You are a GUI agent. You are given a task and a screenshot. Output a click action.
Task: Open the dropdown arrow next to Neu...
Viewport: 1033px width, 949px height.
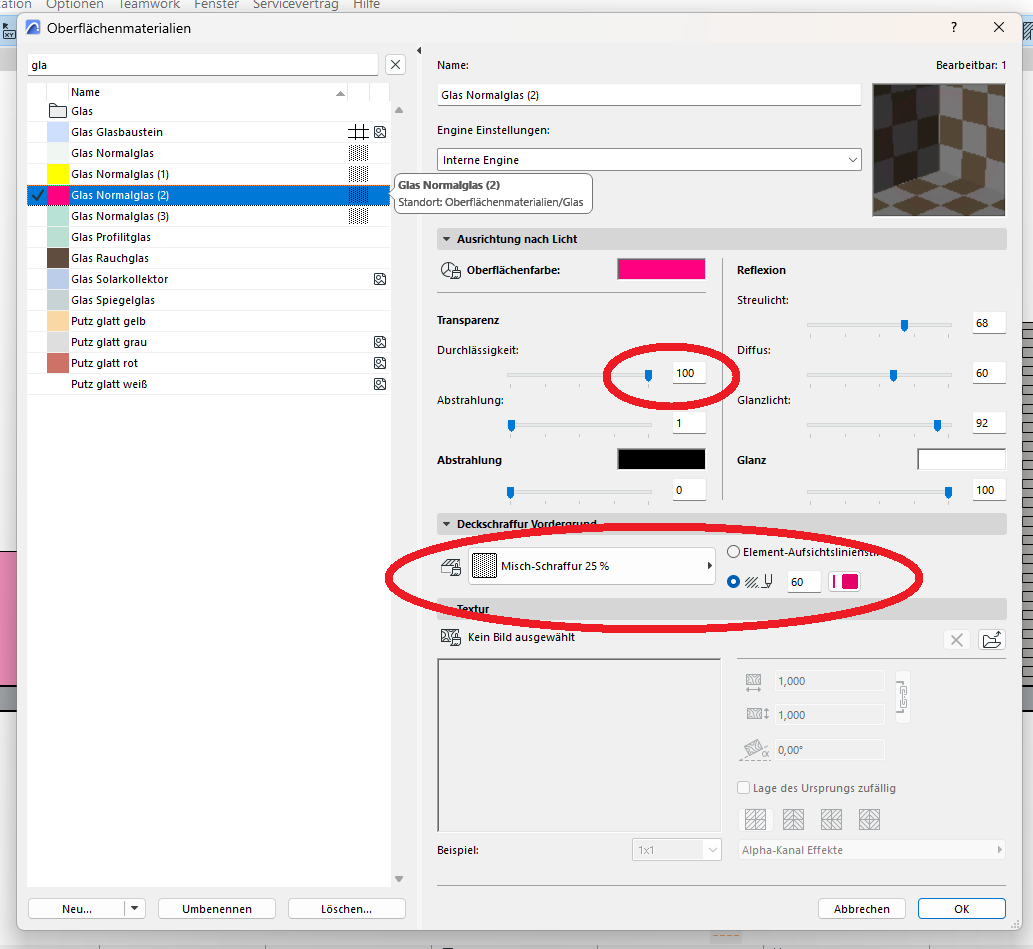coord(134,909)
